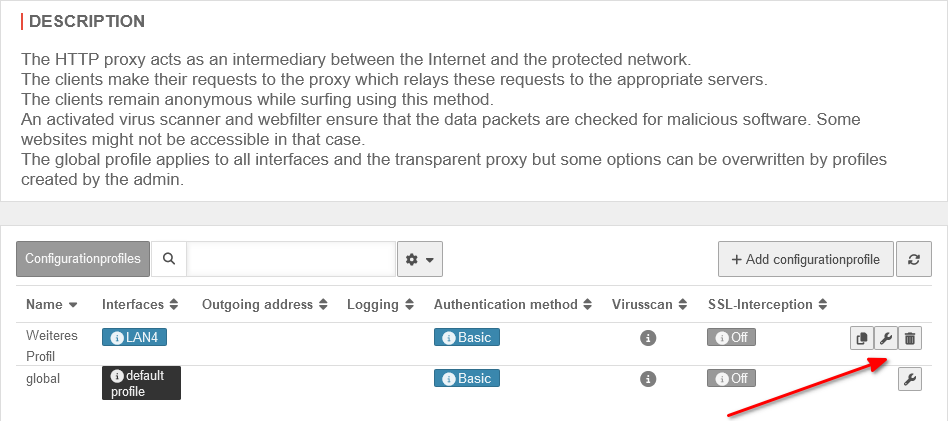Click the LAN4 interface badge
Viewport: 948px width, 421px height.
click(x=134, y=338)
